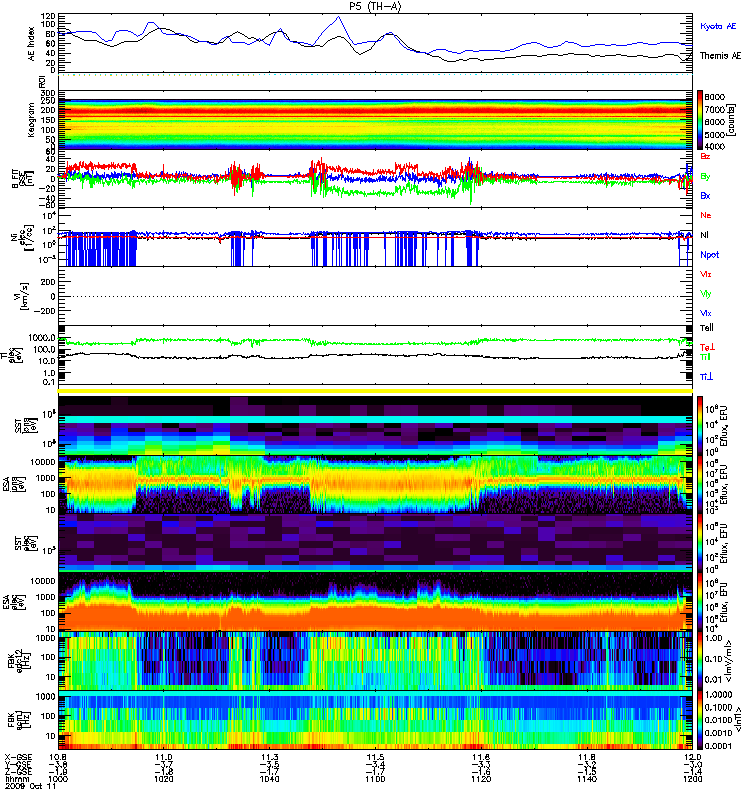This screenshot has width=750, height=800.
Task: Click the red Ne legend label
Action: tap(706, 215)
